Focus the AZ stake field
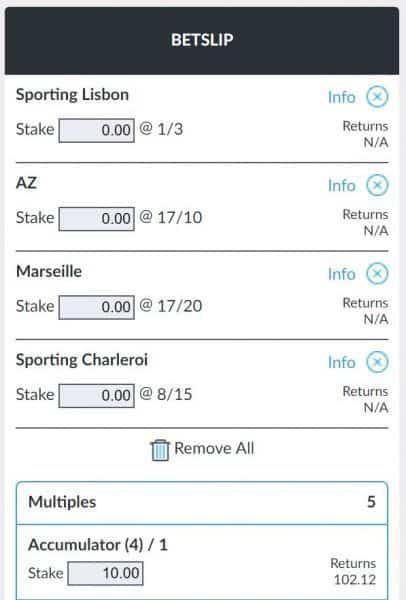Viewport: 406px width, 600px height. (96, 219)
